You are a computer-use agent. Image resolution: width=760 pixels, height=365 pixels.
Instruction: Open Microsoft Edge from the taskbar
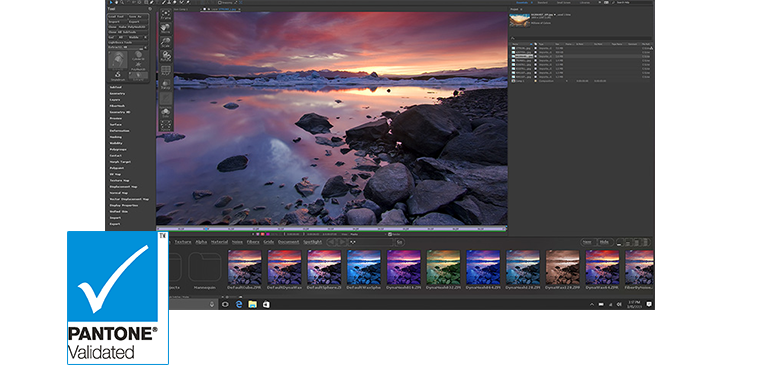coord(238,304)
